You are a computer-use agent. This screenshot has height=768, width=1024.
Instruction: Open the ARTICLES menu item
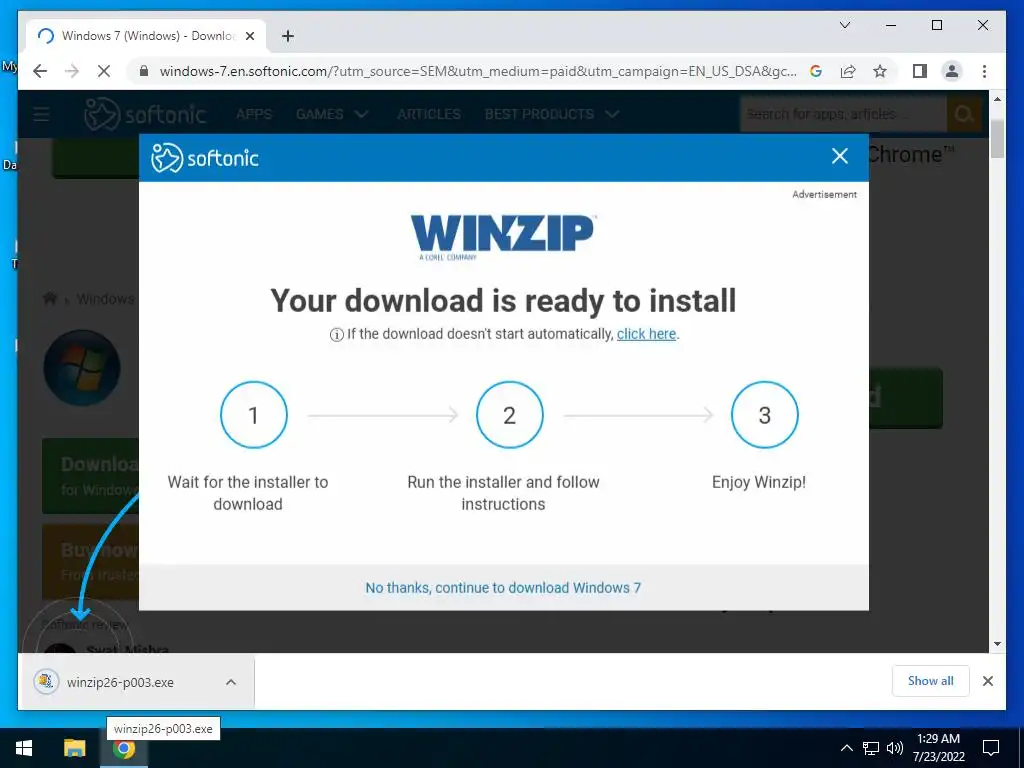[x=429, y=114]
